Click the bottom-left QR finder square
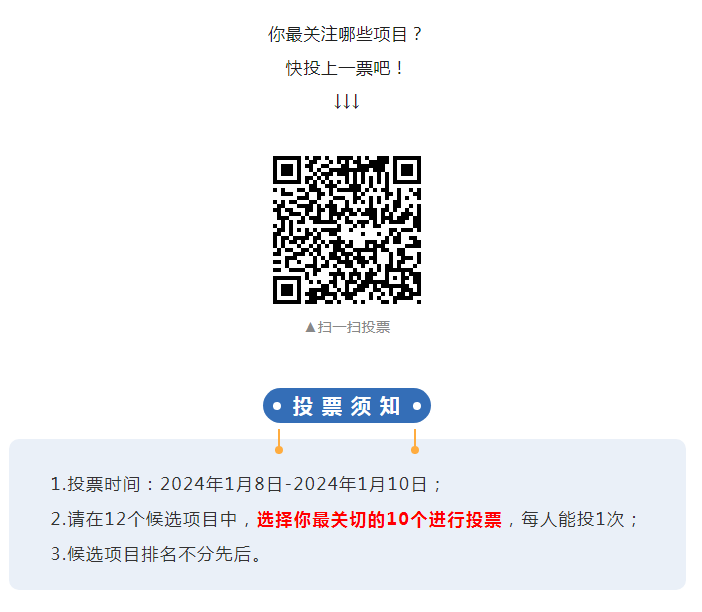The width and height of the screenshot is (702, 612). coord(287,290)
